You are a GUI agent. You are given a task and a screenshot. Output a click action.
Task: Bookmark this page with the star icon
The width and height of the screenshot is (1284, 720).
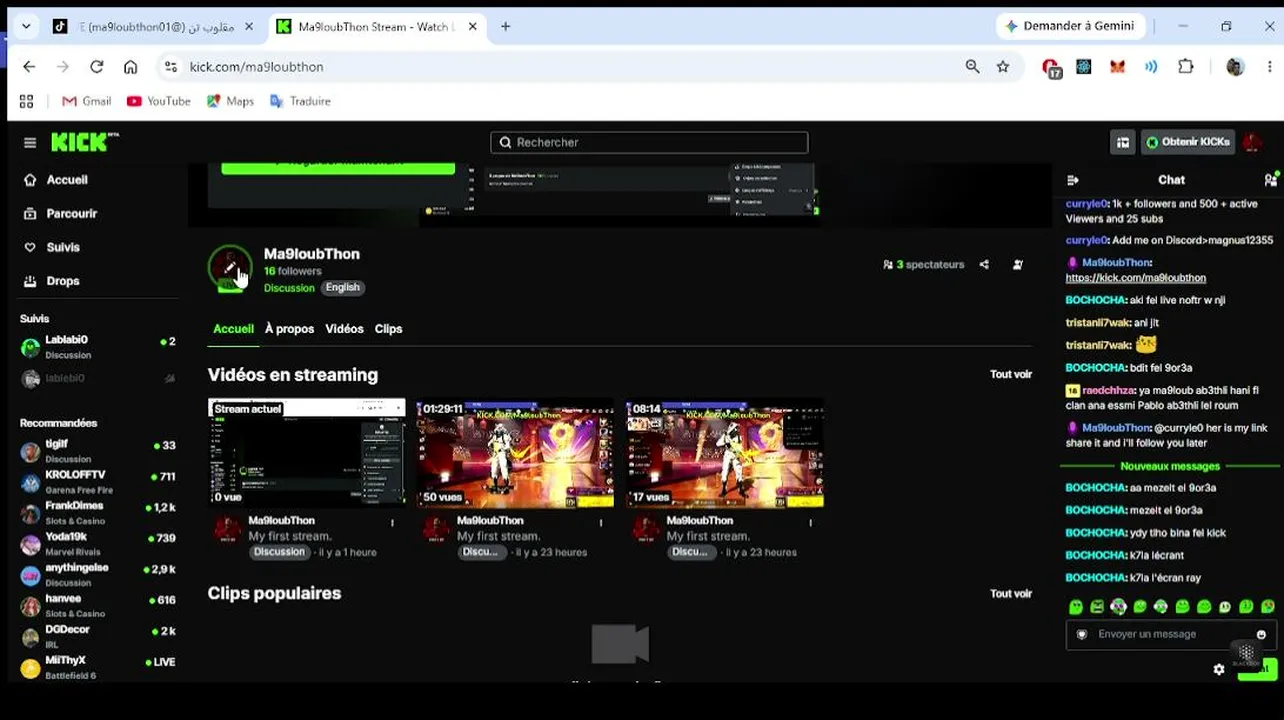pyautogui.click(x=1003, y=67)
